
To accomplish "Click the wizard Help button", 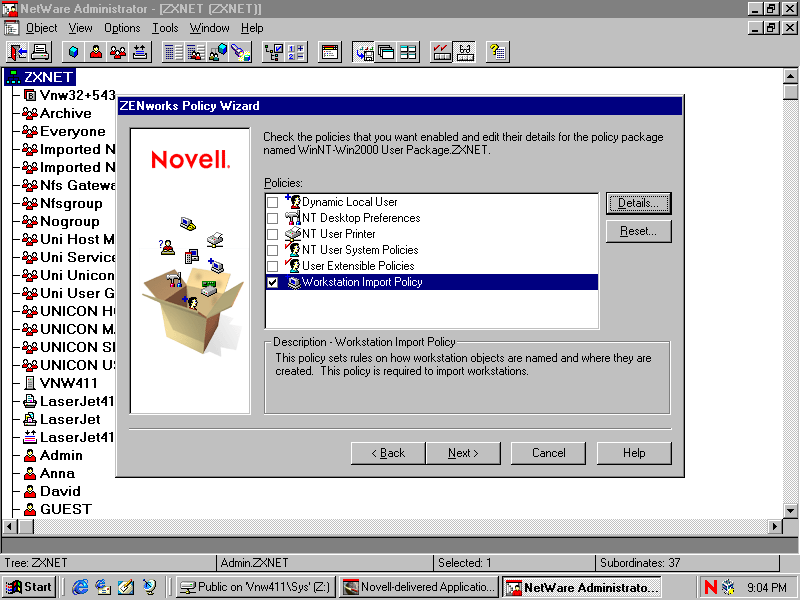I will coord(634,453).
